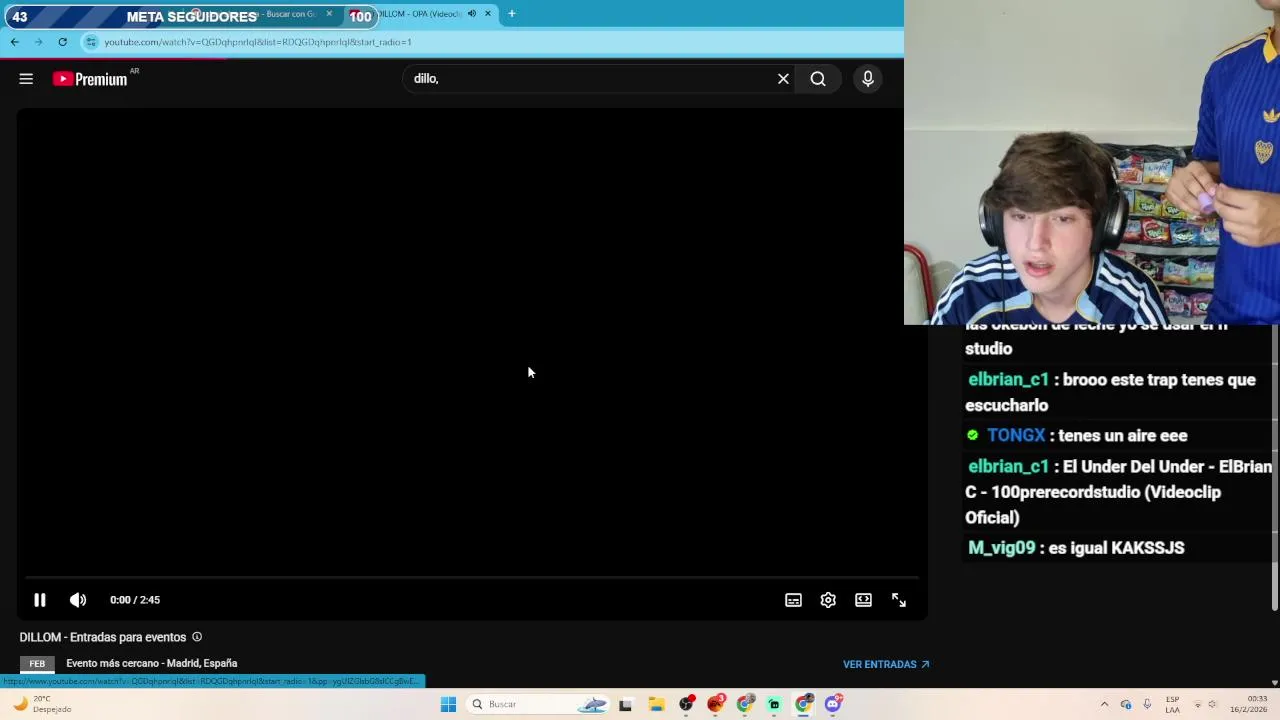Start voice search with the microphone icon

(x=868, y=79)
